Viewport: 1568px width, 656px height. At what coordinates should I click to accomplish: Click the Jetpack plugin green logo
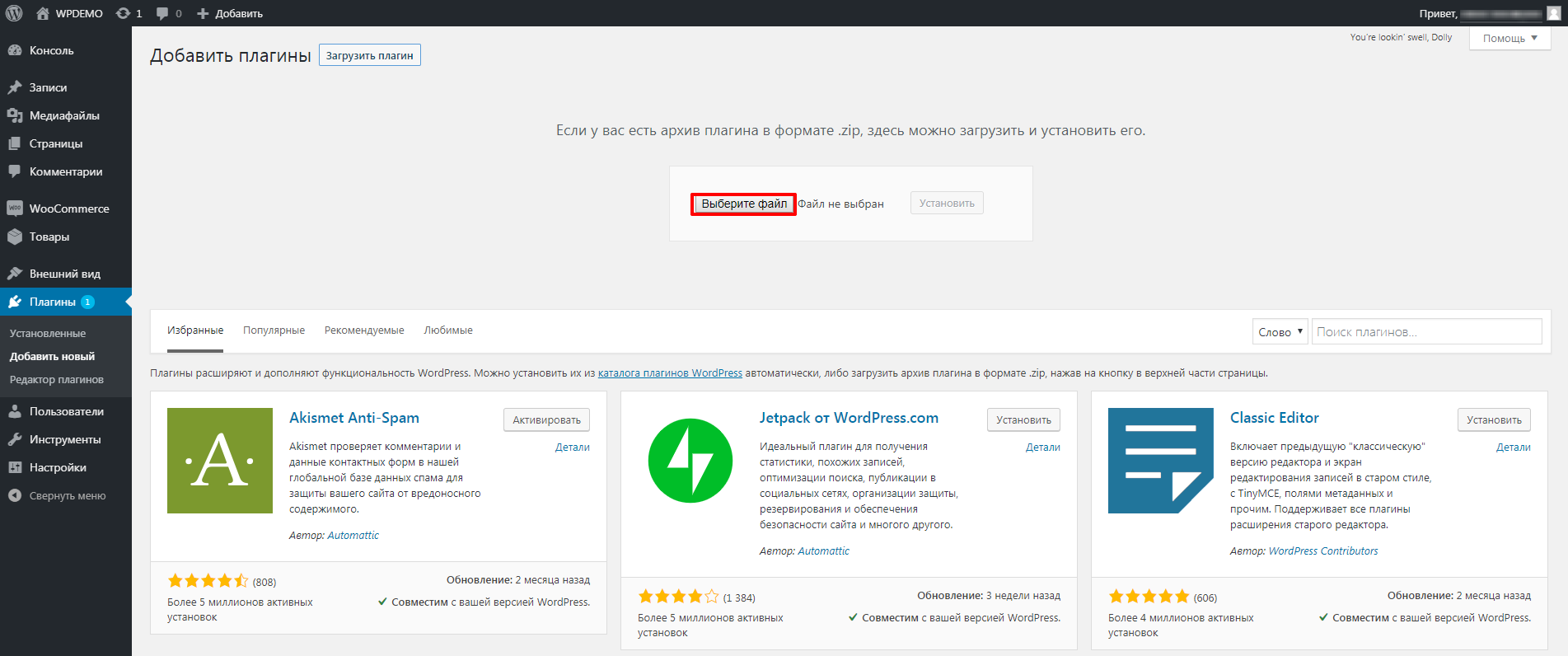[x=690, y=461]
